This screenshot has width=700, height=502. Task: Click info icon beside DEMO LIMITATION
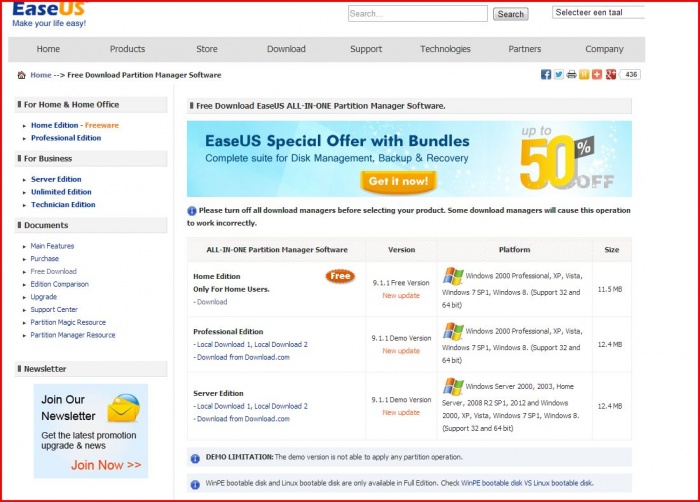195,458
